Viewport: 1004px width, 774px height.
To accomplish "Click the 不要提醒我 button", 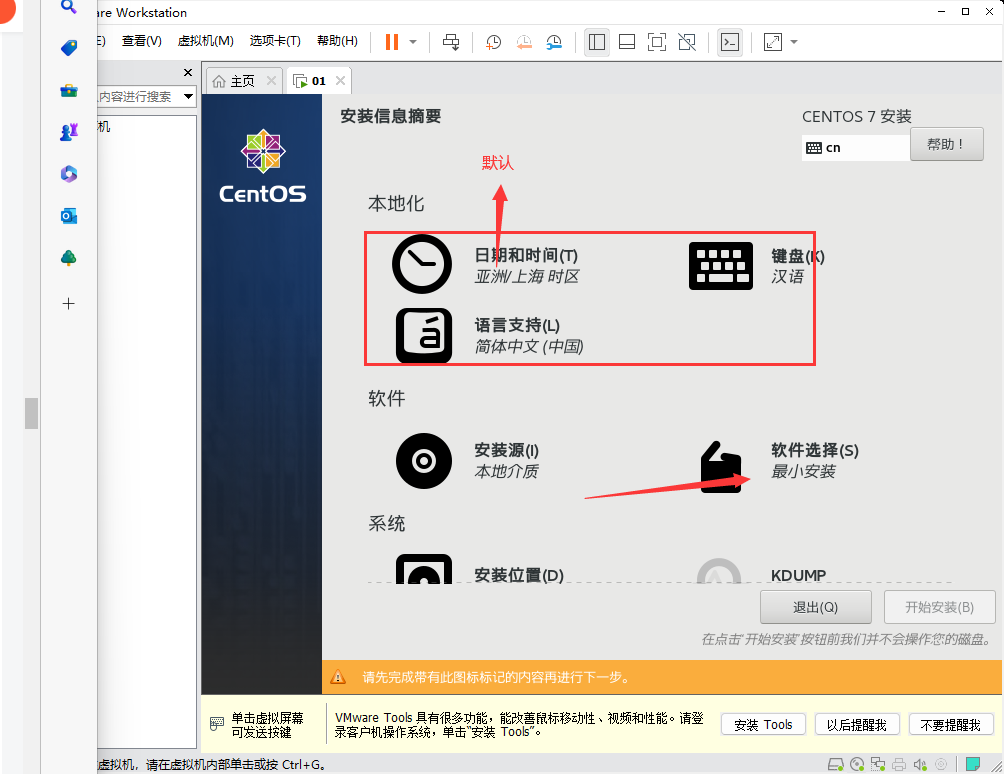I will (x=951, y=725).
